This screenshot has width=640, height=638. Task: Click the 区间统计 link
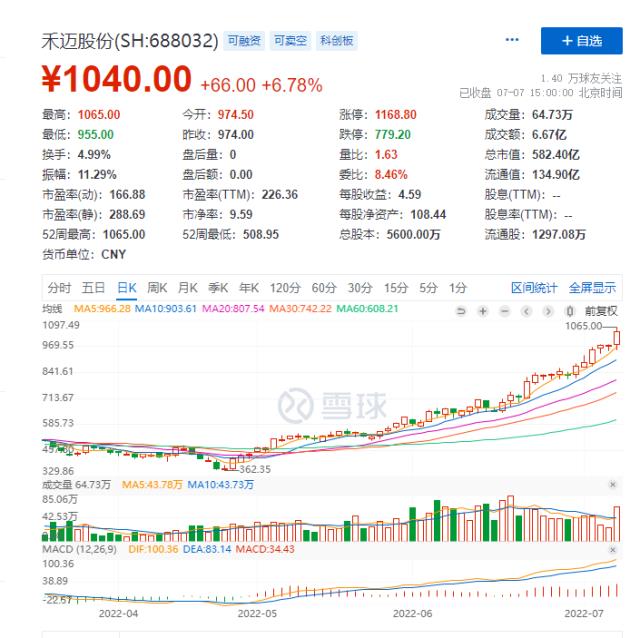click(534, 288)
